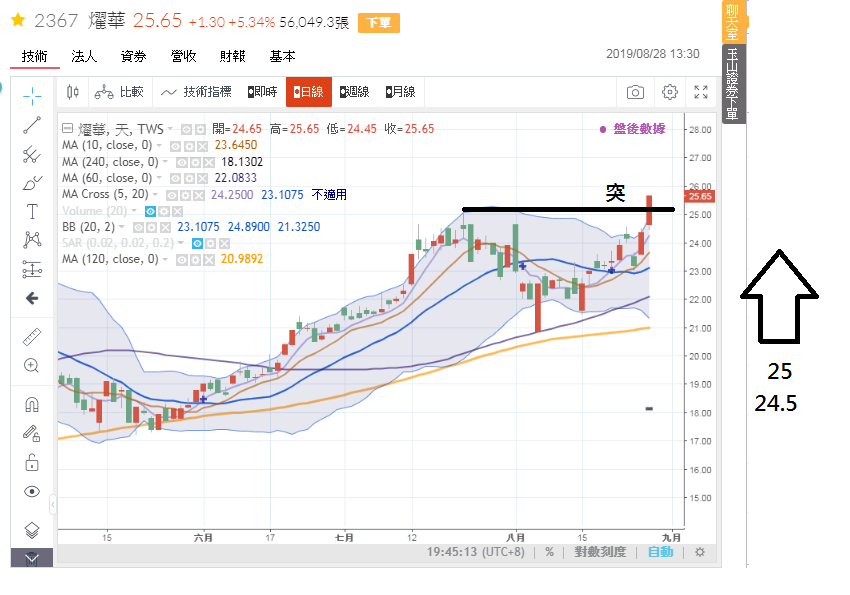
Task: Open chart settings gear in top toolbar
Action: 670,92
